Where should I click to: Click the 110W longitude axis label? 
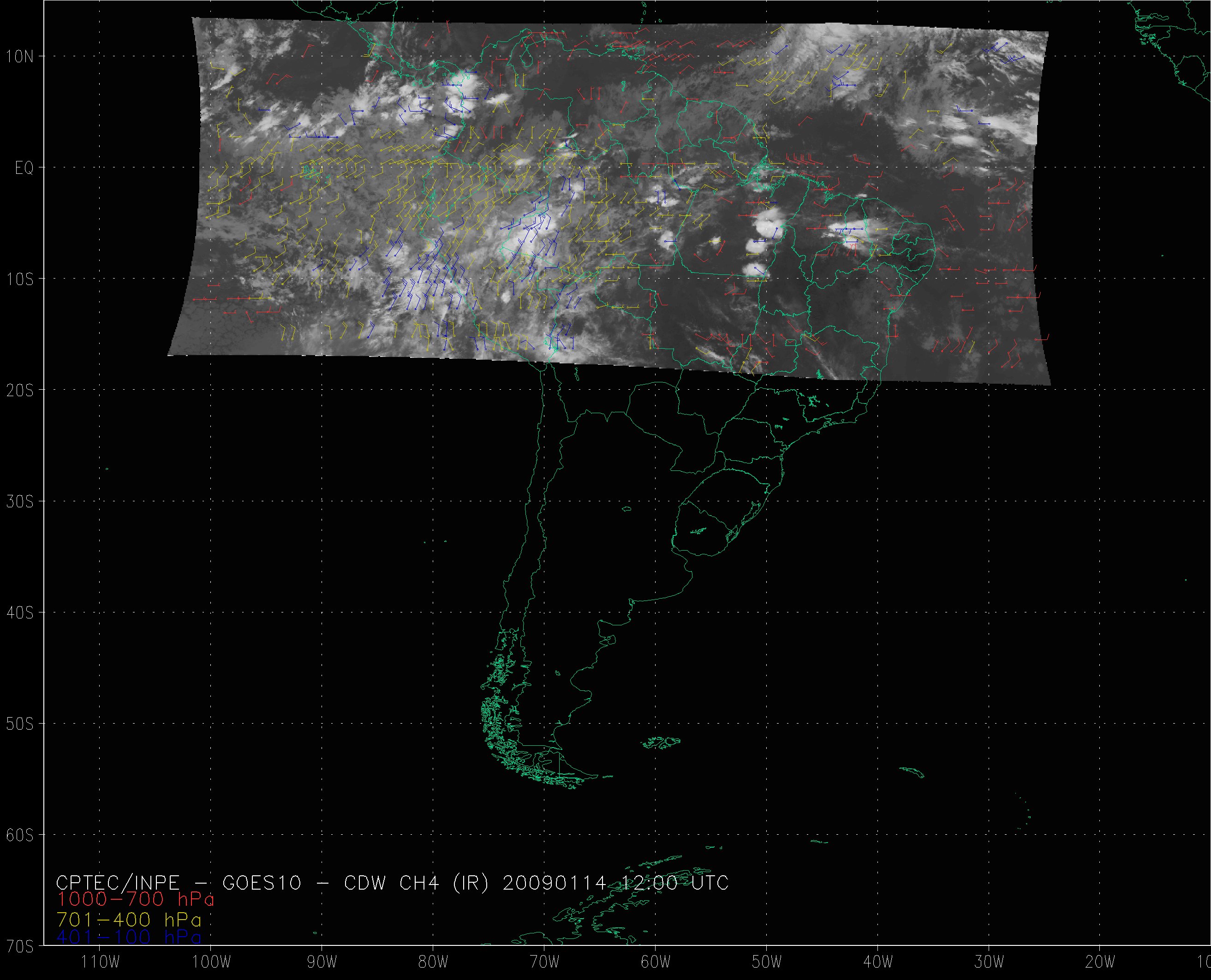100,962
